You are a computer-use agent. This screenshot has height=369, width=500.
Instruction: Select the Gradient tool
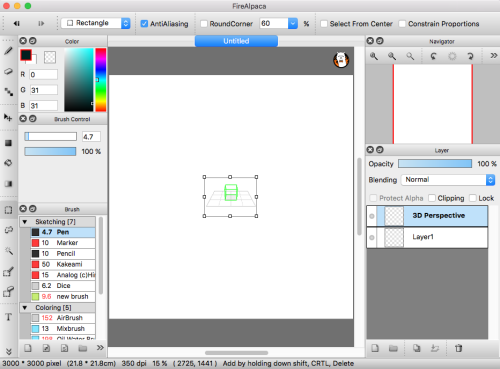click(x=8, y=184)
